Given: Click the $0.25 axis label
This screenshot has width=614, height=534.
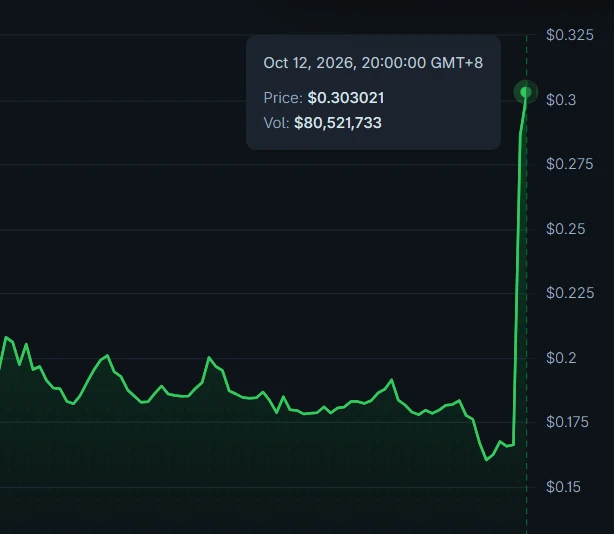Looking at the screenshot, I should tap(565, 229).
